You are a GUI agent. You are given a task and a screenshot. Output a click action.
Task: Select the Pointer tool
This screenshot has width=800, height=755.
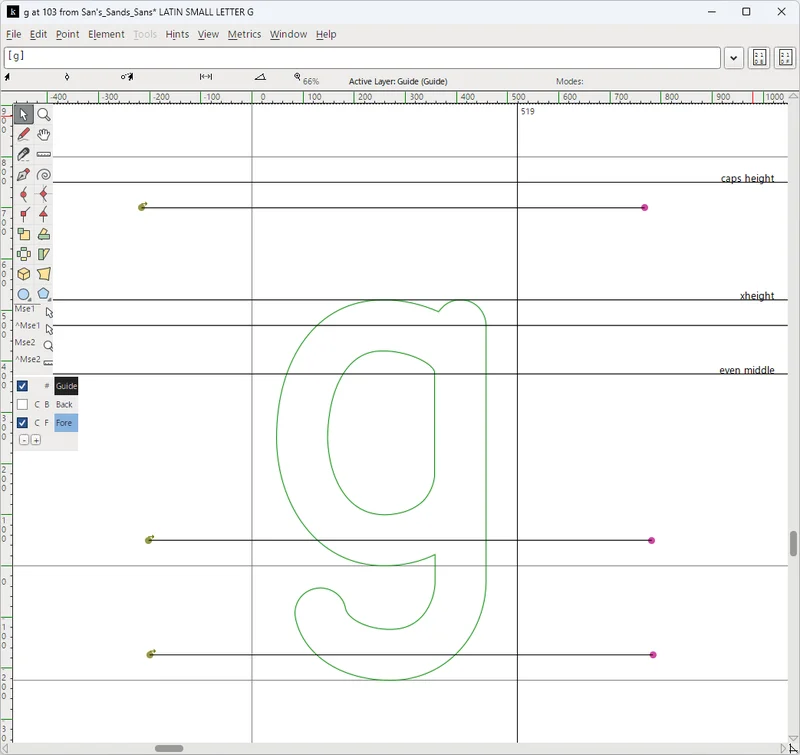click(x=23, y=115)
